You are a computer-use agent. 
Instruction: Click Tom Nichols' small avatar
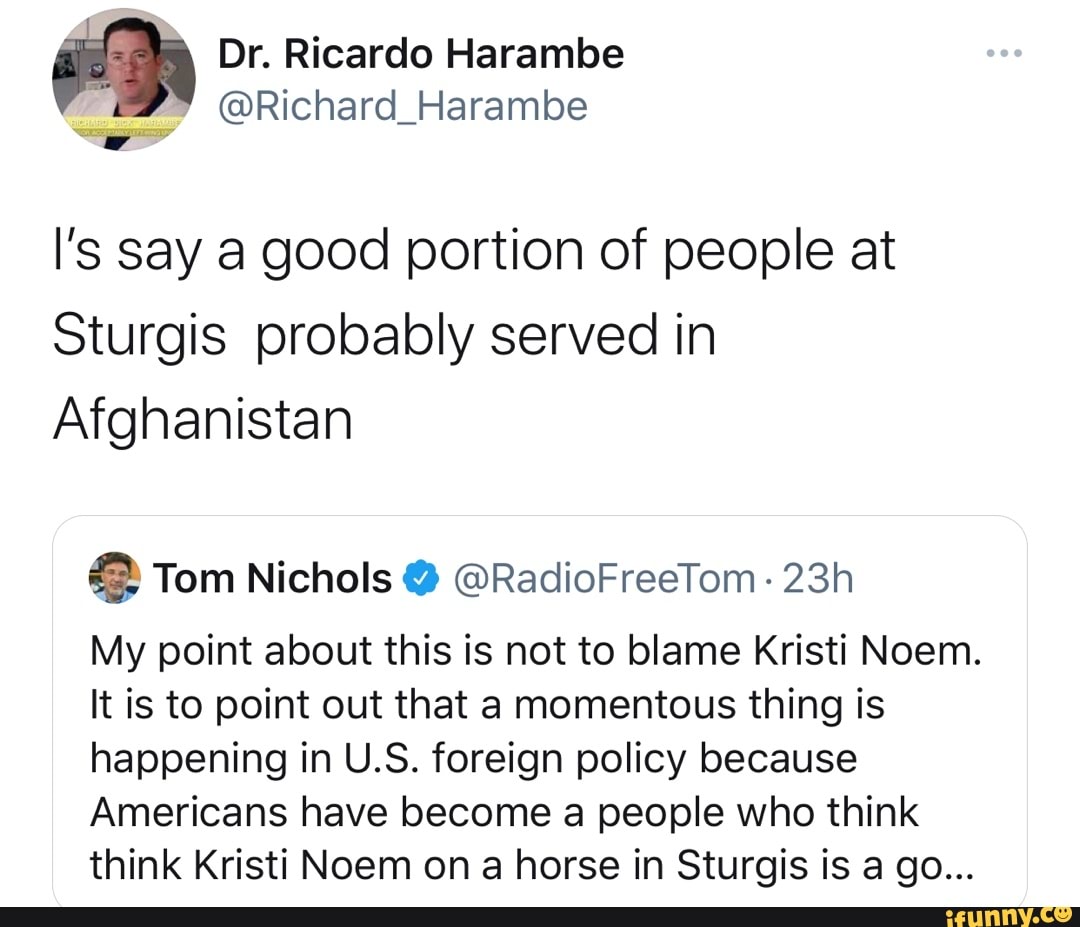[115, 577]
